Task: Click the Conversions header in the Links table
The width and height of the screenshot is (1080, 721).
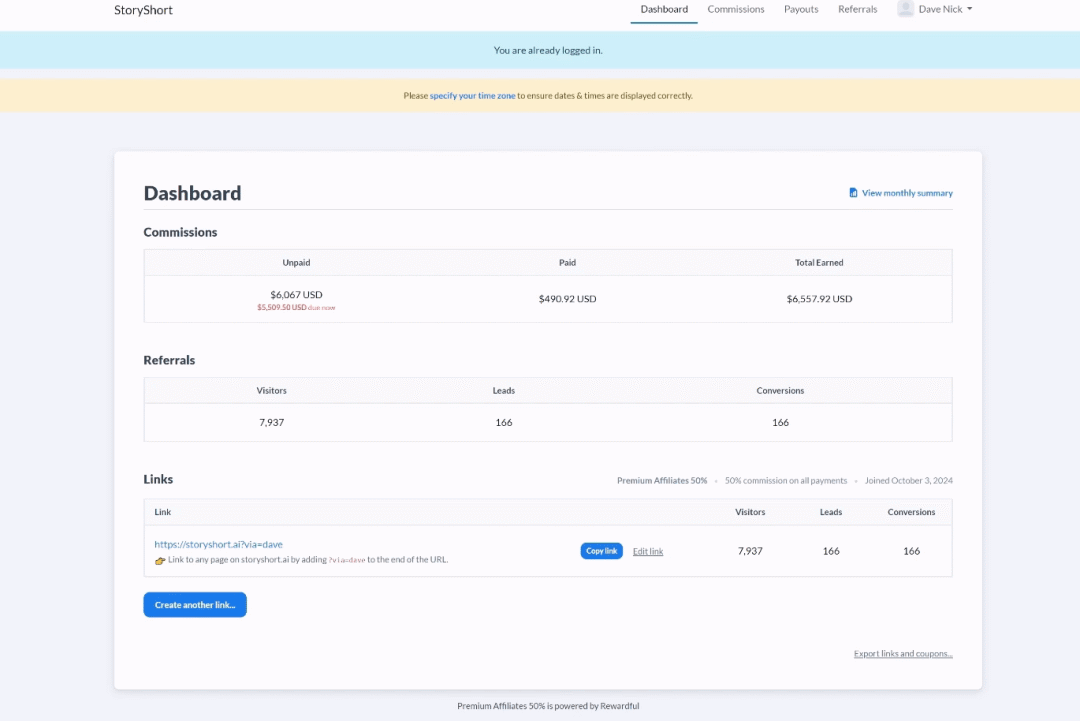Action: (x=911, y=512)
